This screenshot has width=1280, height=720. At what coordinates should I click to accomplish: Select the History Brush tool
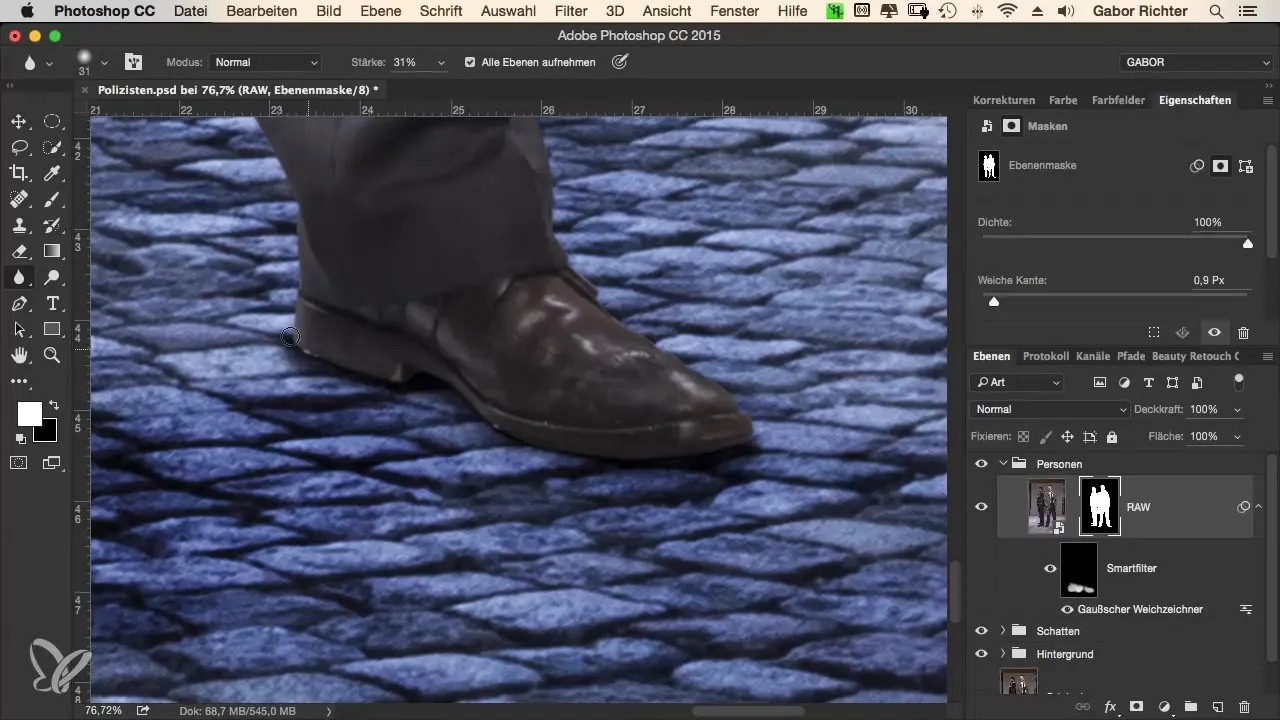coord(52,226)
